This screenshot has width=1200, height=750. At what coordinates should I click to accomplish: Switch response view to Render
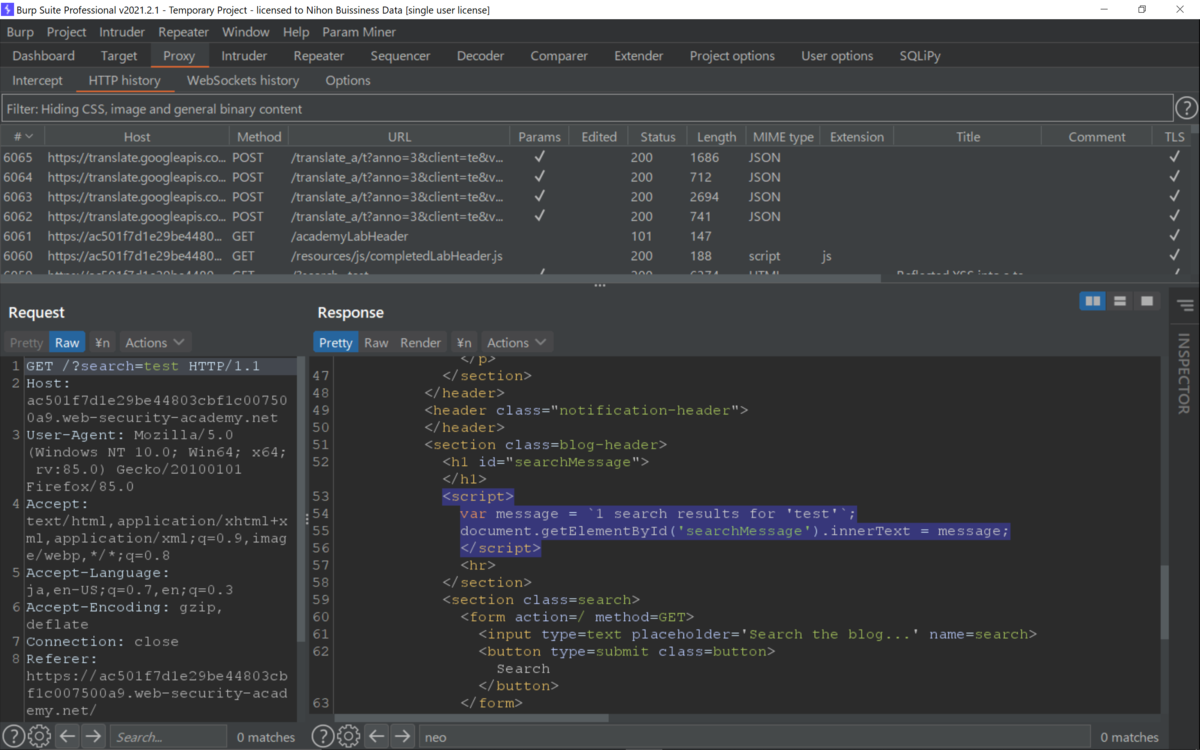click(x=420, y=342)
